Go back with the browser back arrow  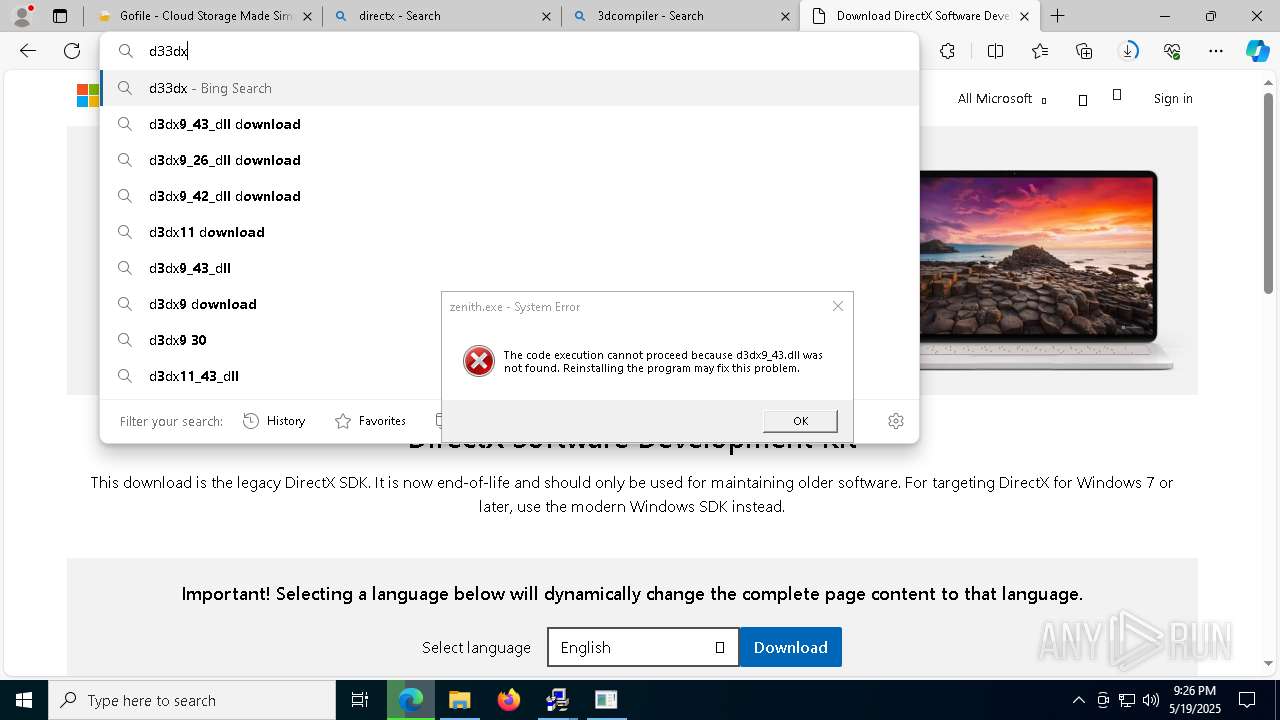coord(28,51)
